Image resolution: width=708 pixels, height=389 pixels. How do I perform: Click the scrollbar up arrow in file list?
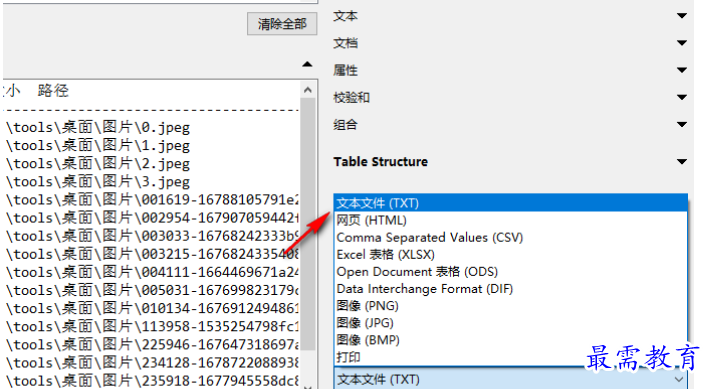tap(307, 90)
